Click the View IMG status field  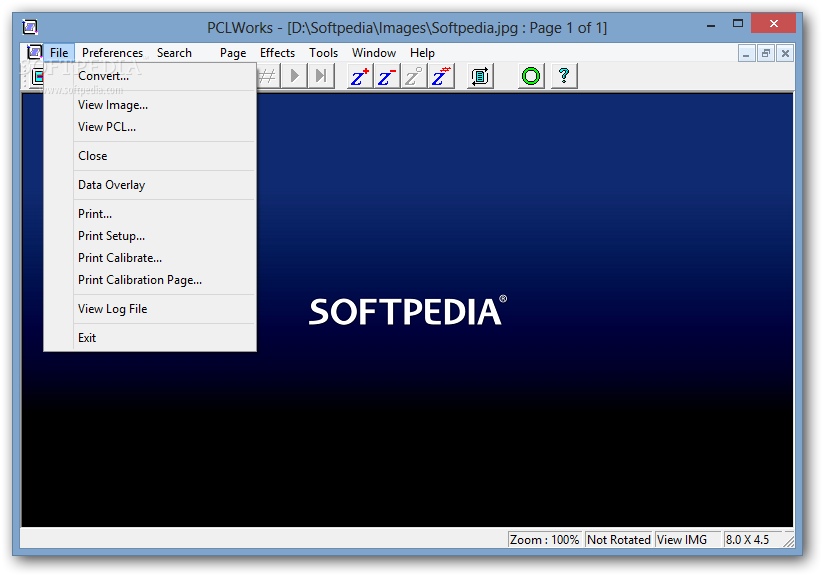687,540
